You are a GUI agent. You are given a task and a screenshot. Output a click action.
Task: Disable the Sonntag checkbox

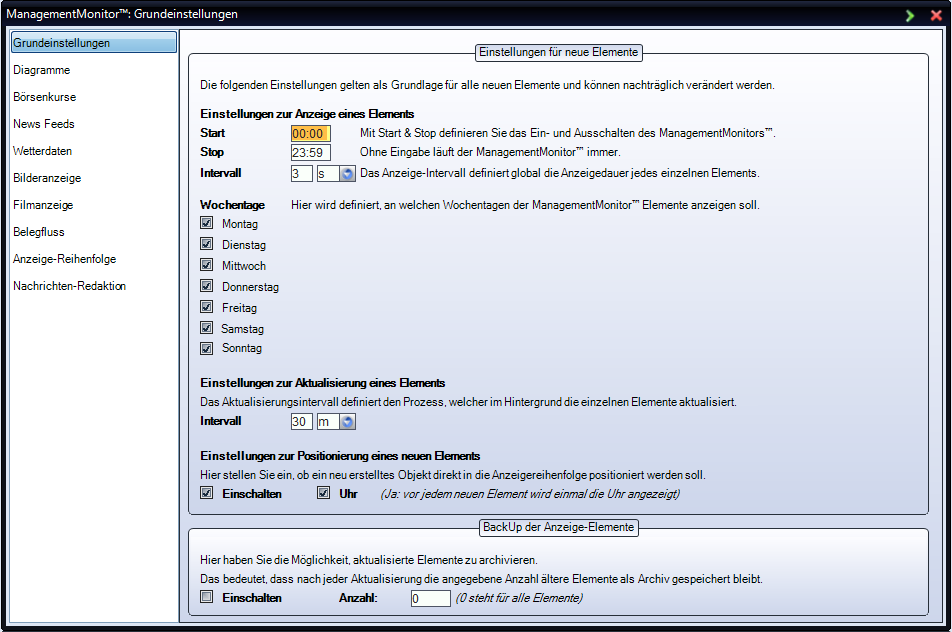[x=206, y=348]
